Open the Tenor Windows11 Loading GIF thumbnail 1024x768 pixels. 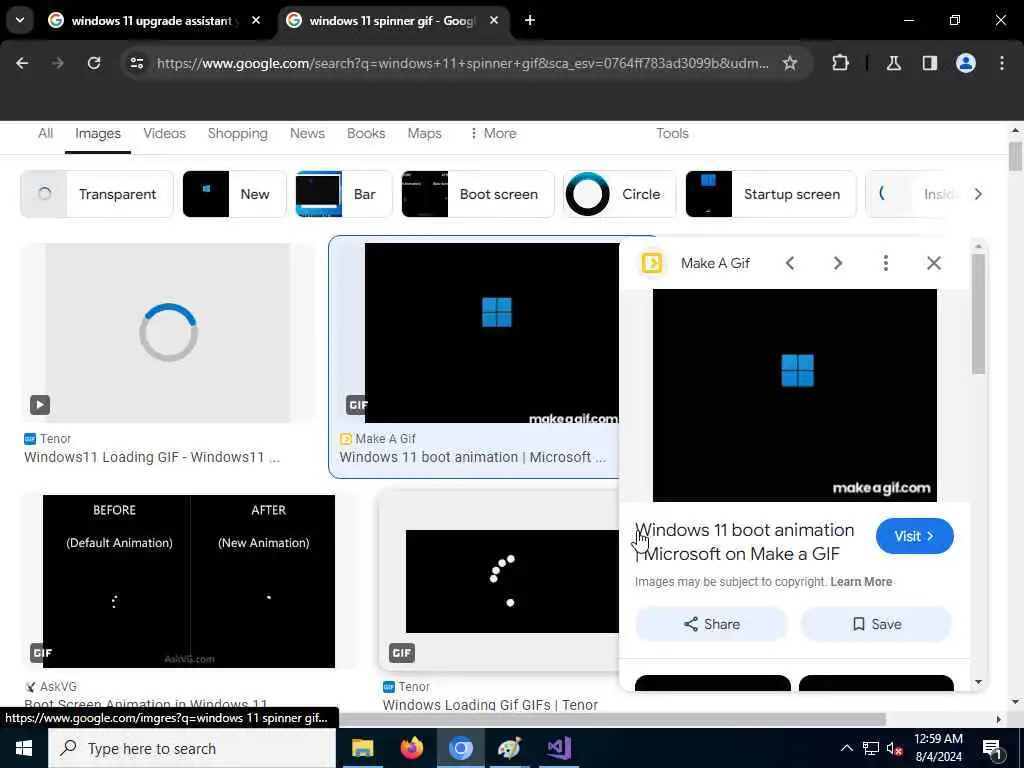click(168, 332)
